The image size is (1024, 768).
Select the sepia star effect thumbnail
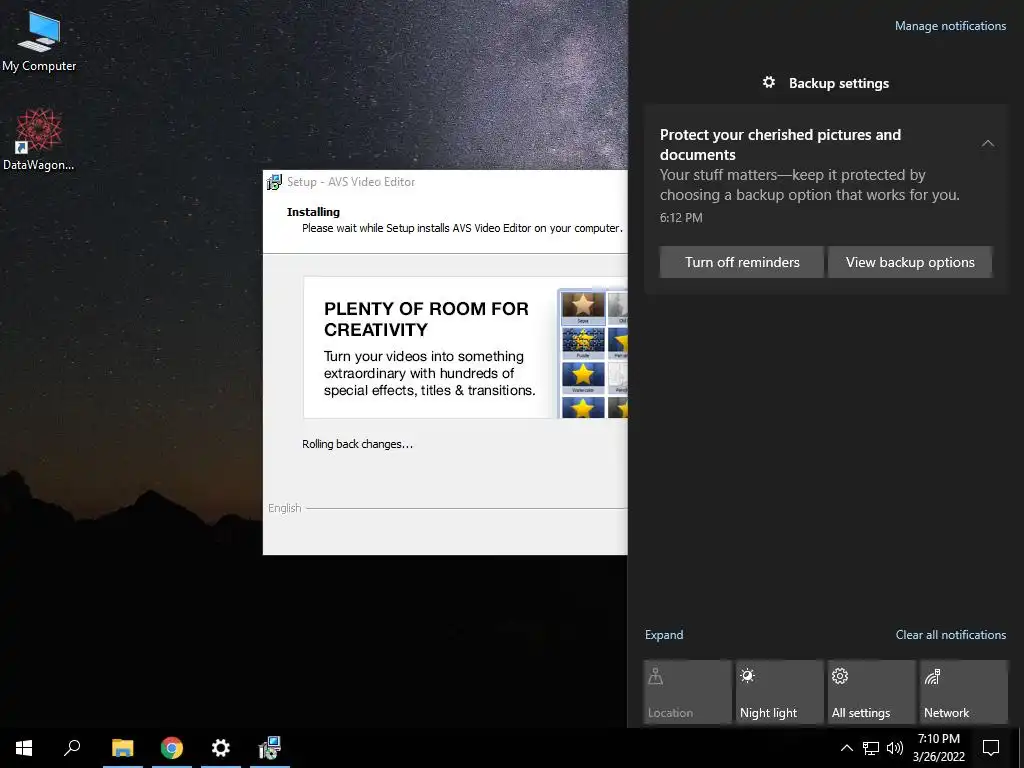(583, 308)
